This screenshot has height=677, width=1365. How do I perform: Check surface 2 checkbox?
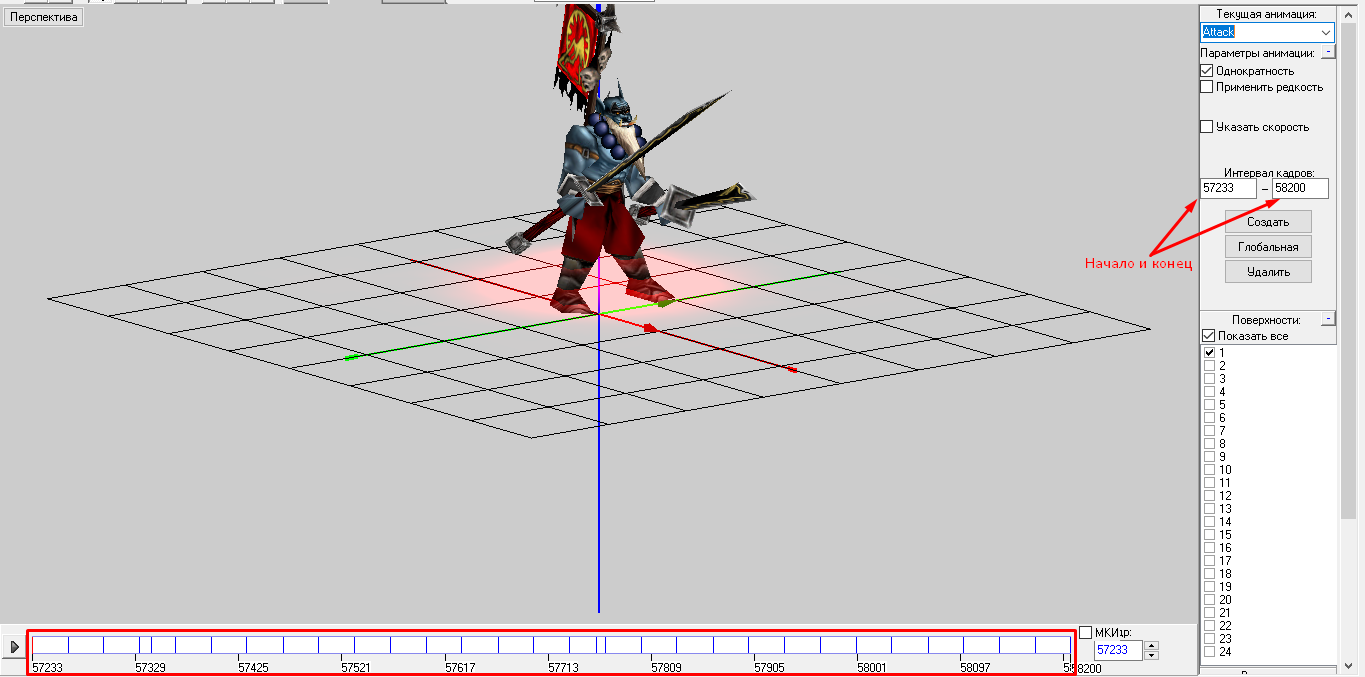click(1209, 366)
